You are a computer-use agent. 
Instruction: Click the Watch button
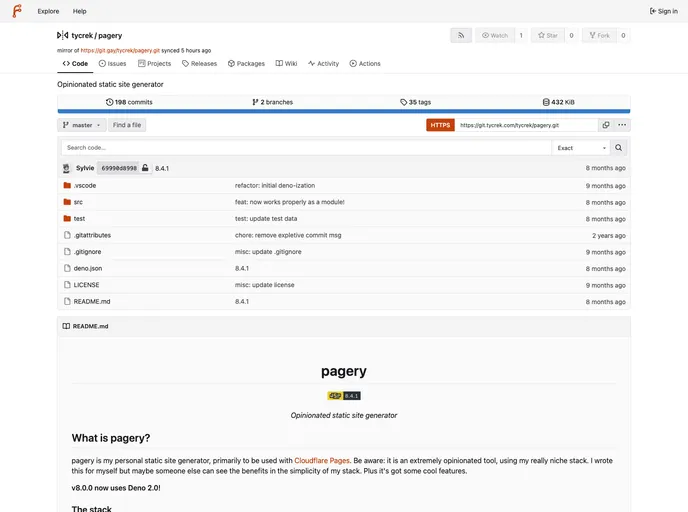click(495, 36)
